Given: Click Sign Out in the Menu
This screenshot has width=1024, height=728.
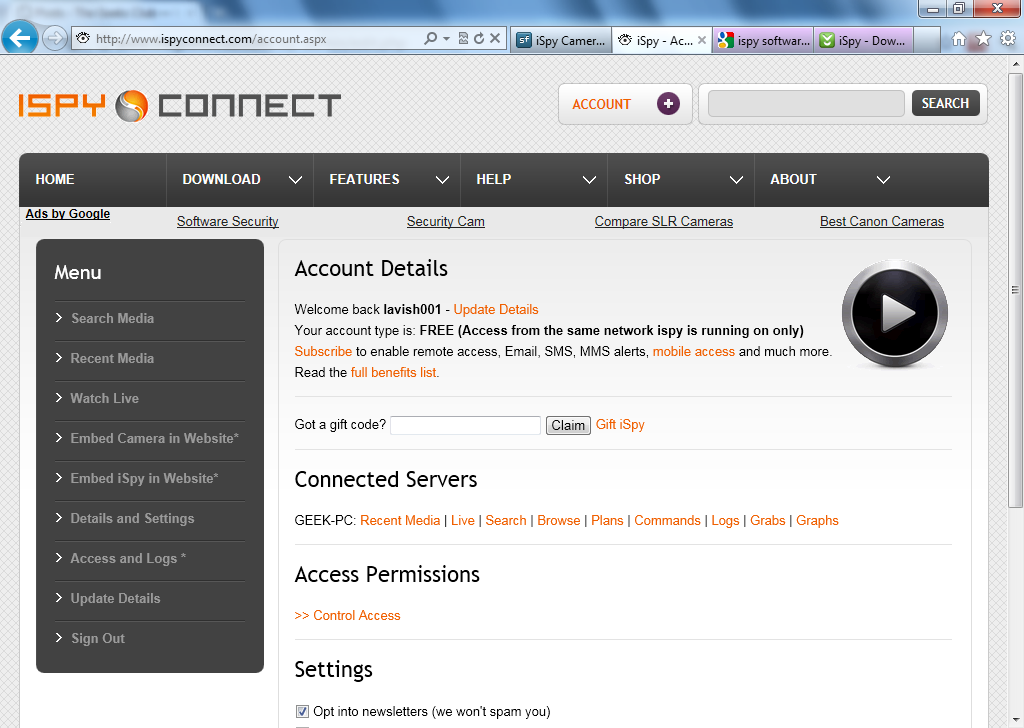Looking at the screenshot, I should (98, 639).
